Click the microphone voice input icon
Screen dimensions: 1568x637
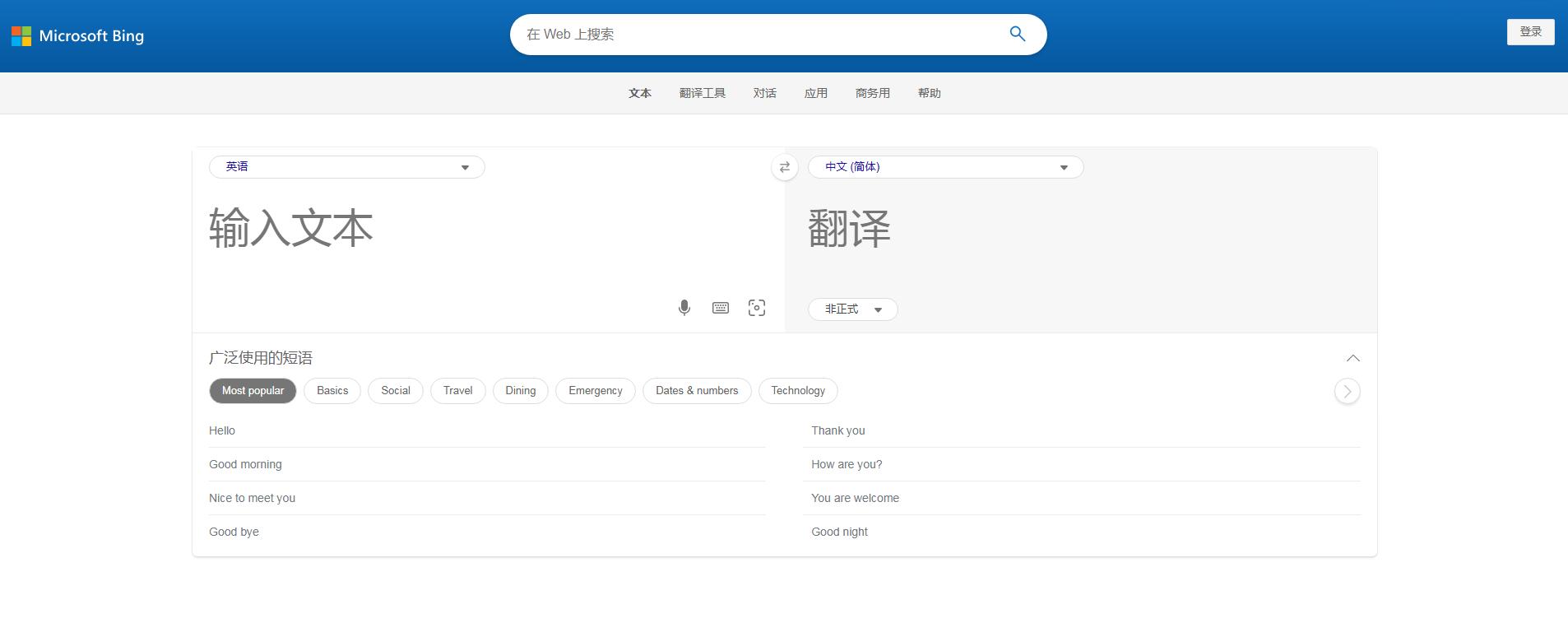click(684, 308)
